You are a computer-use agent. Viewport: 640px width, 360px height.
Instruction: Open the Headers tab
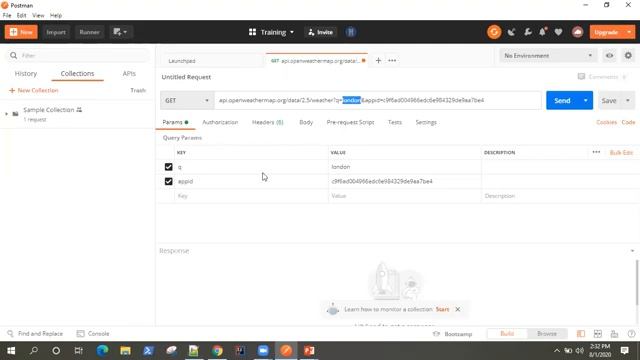pos(267,122)
